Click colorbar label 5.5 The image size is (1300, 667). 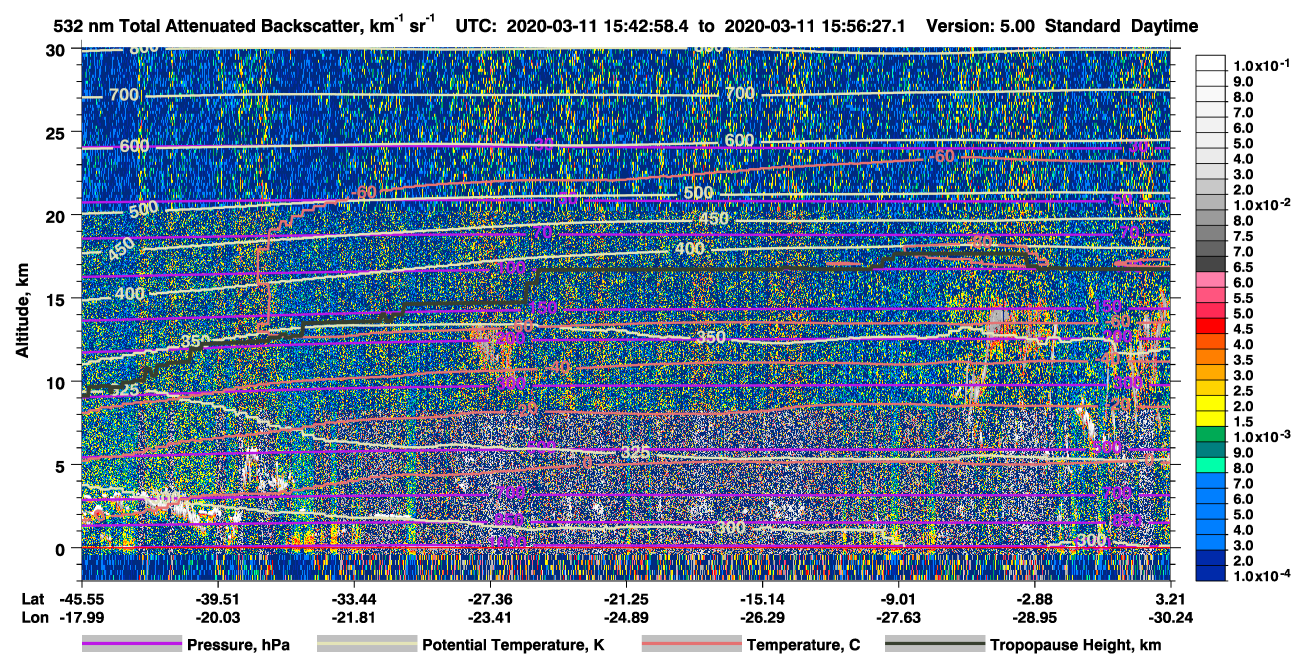pos(1243,298)
